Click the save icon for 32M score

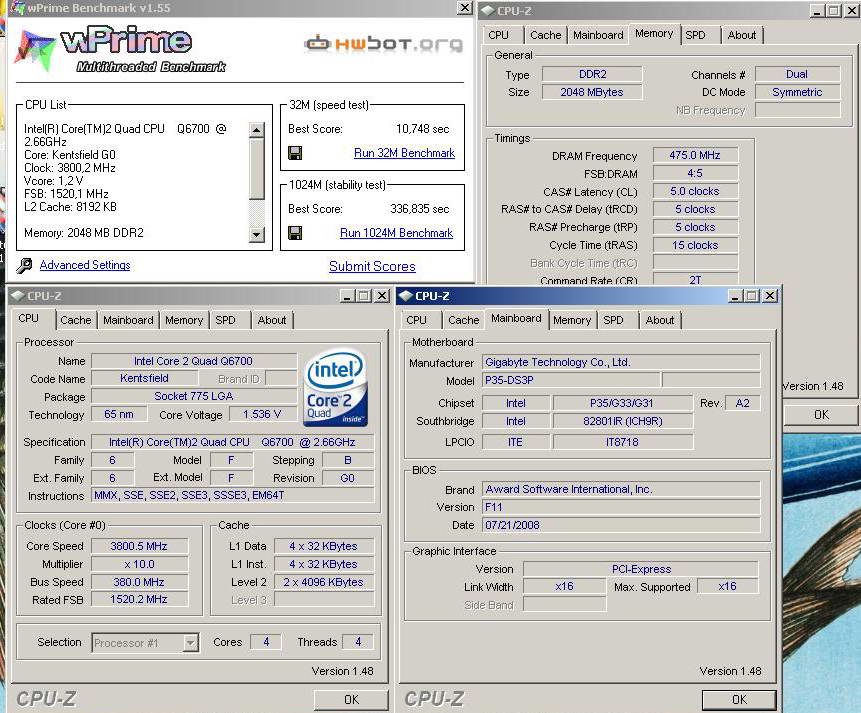tap(295, 153)
